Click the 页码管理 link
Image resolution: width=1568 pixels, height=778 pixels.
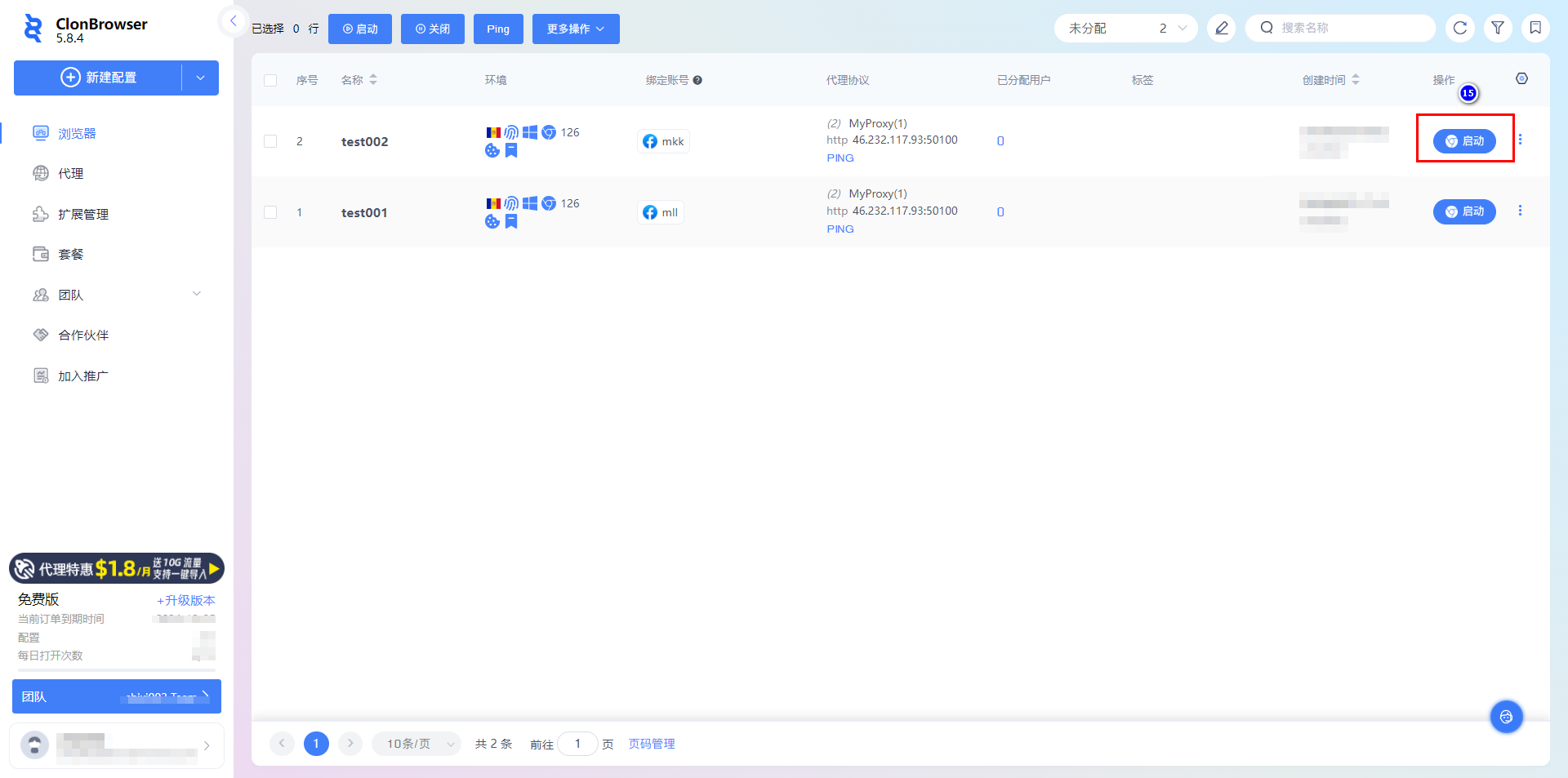pyautogui.click(x=651, y=744)
